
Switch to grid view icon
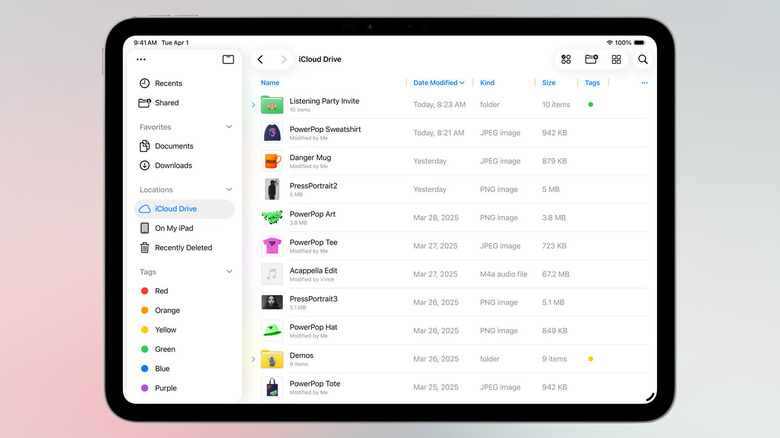(616, 59)
